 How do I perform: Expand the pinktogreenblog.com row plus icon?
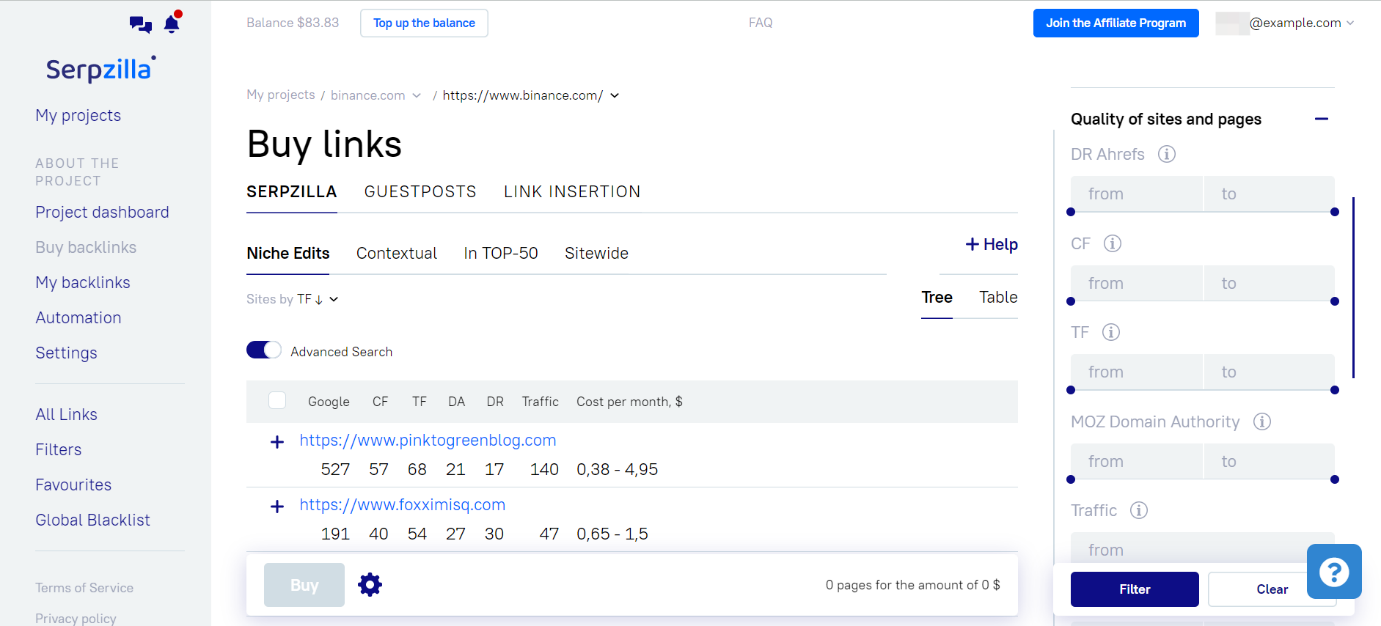(x=277, y=441)
